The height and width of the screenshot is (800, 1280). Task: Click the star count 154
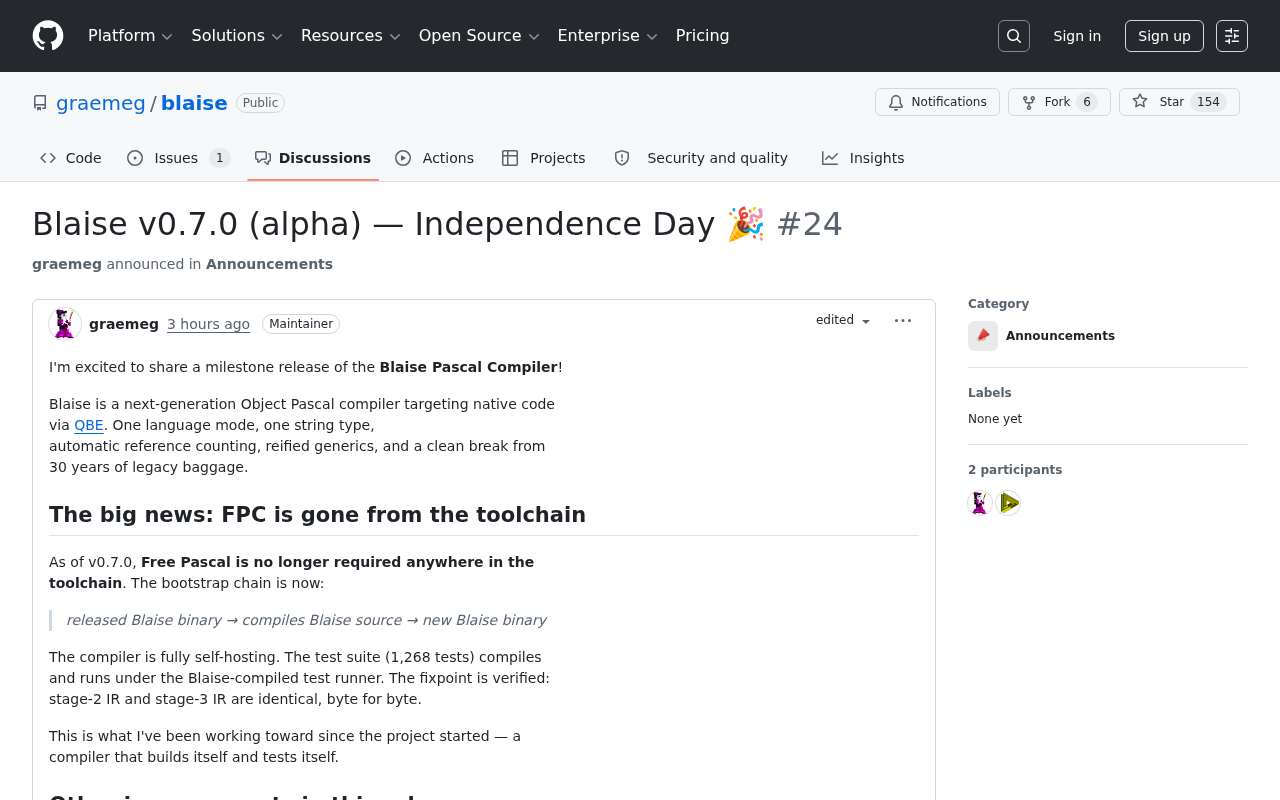pyautogui.click(x=1208, y=102)
